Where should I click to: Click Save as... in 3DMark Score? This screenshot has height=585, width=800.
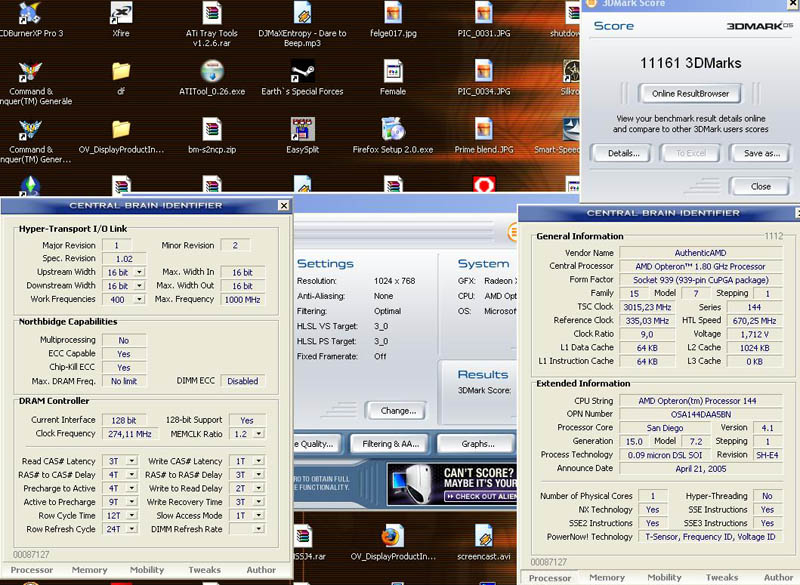(762, 153)
